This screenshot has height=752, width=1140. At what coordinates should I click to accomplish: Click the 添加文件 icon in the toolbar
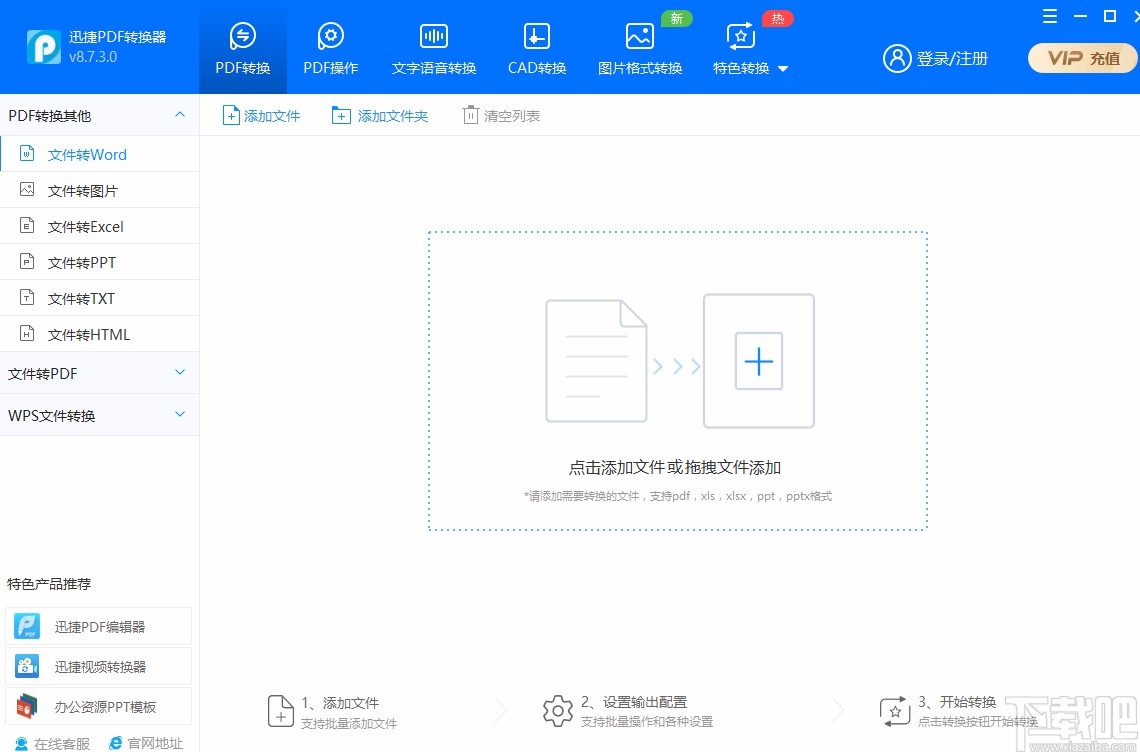[230, 116]
